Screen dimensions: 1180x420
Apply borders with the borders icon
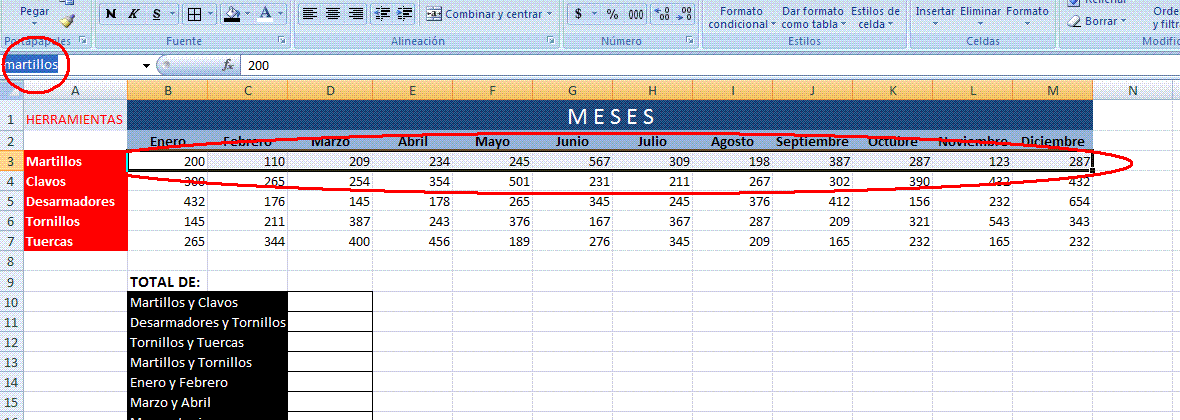point(194,15)
